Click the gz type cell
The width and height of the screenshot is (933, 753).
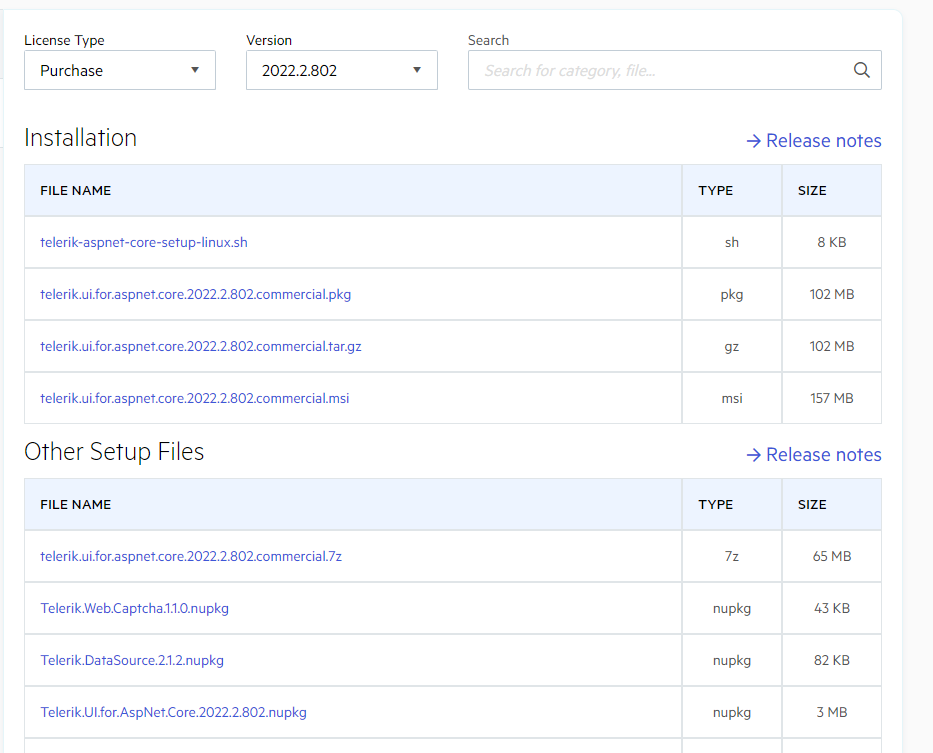tap(732, 346)
